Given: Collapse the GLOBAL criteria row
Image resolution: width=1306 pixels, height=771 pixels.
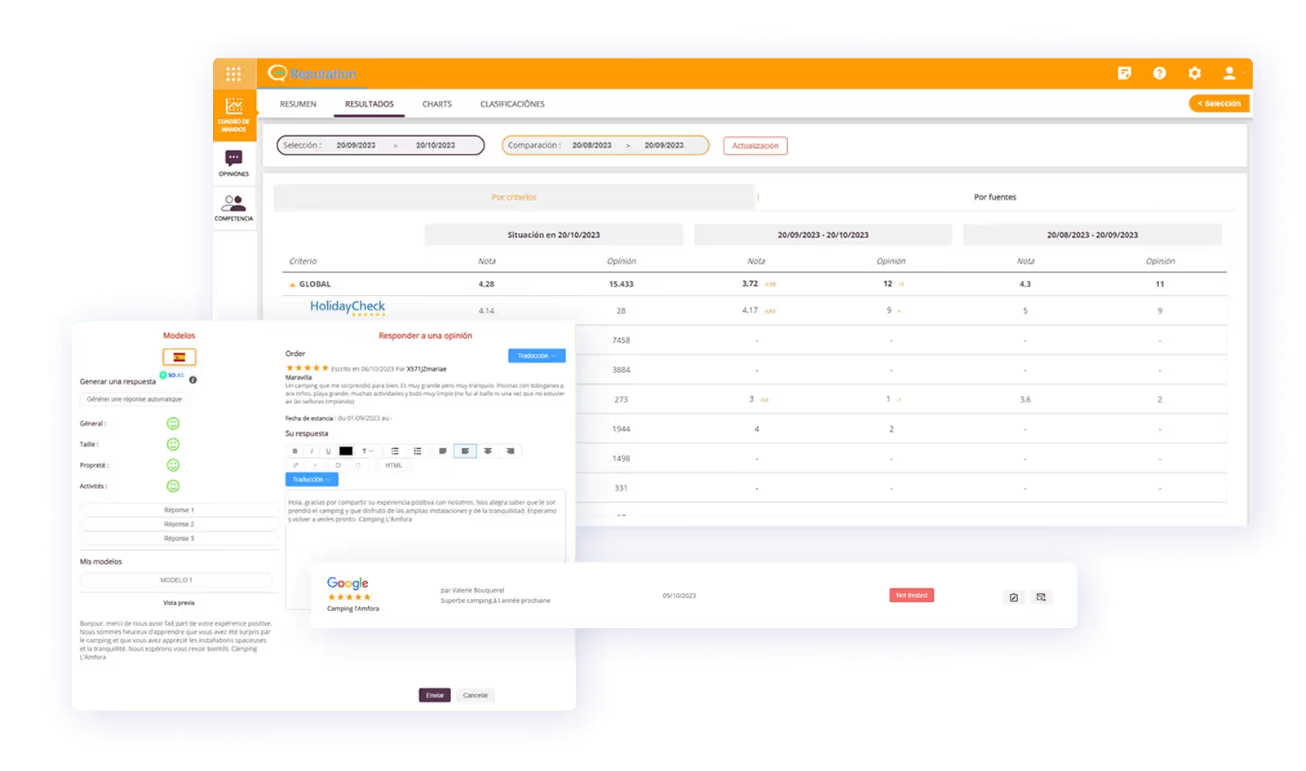Looking at the screenshot, I should [292, 285].
